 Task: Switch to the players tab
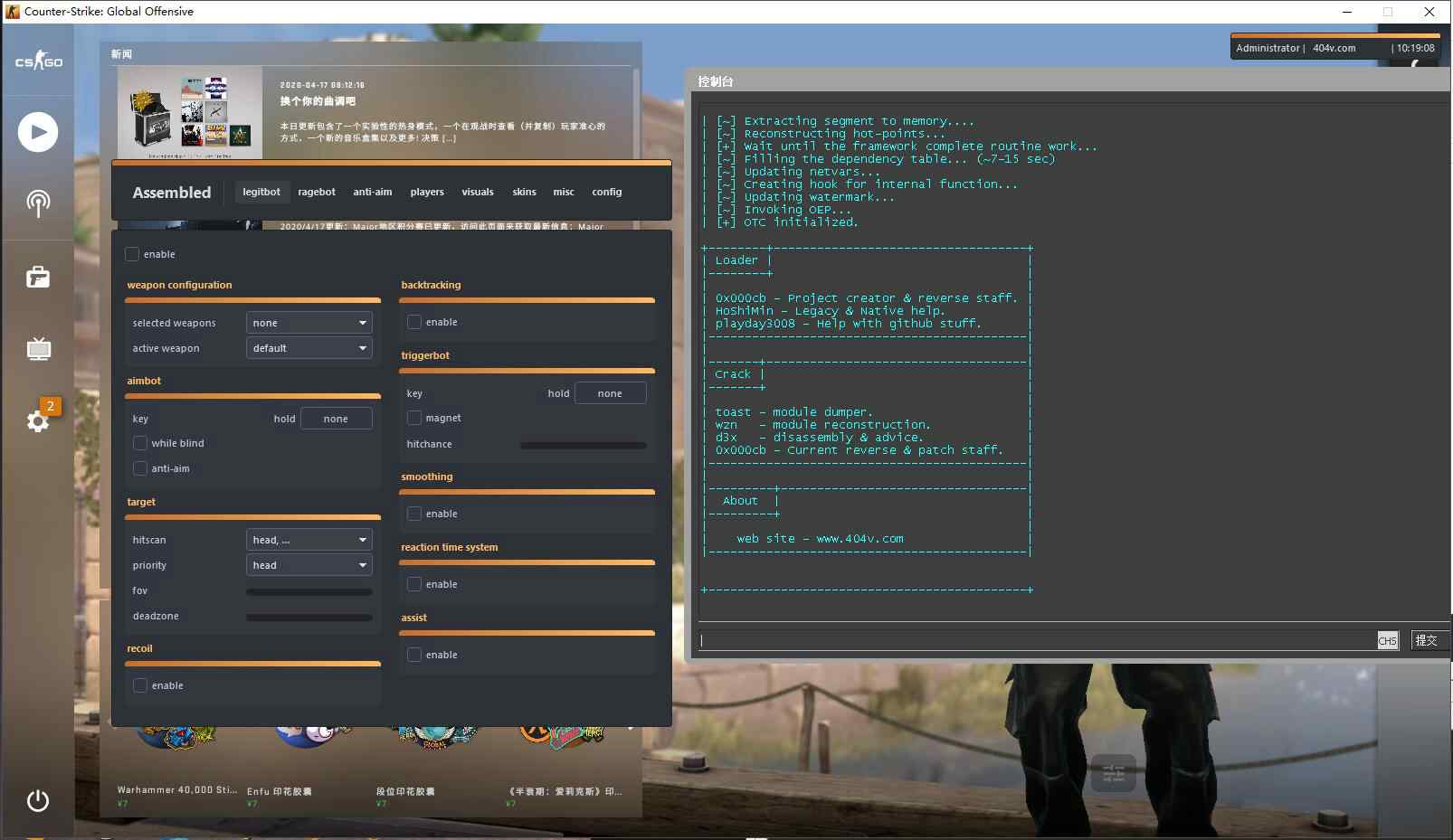click(427, 192)
